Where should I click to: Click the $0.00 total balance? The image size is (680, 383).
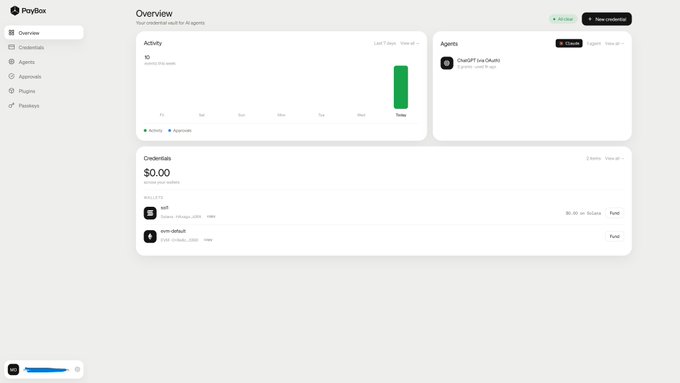click(x=157, y=173)
